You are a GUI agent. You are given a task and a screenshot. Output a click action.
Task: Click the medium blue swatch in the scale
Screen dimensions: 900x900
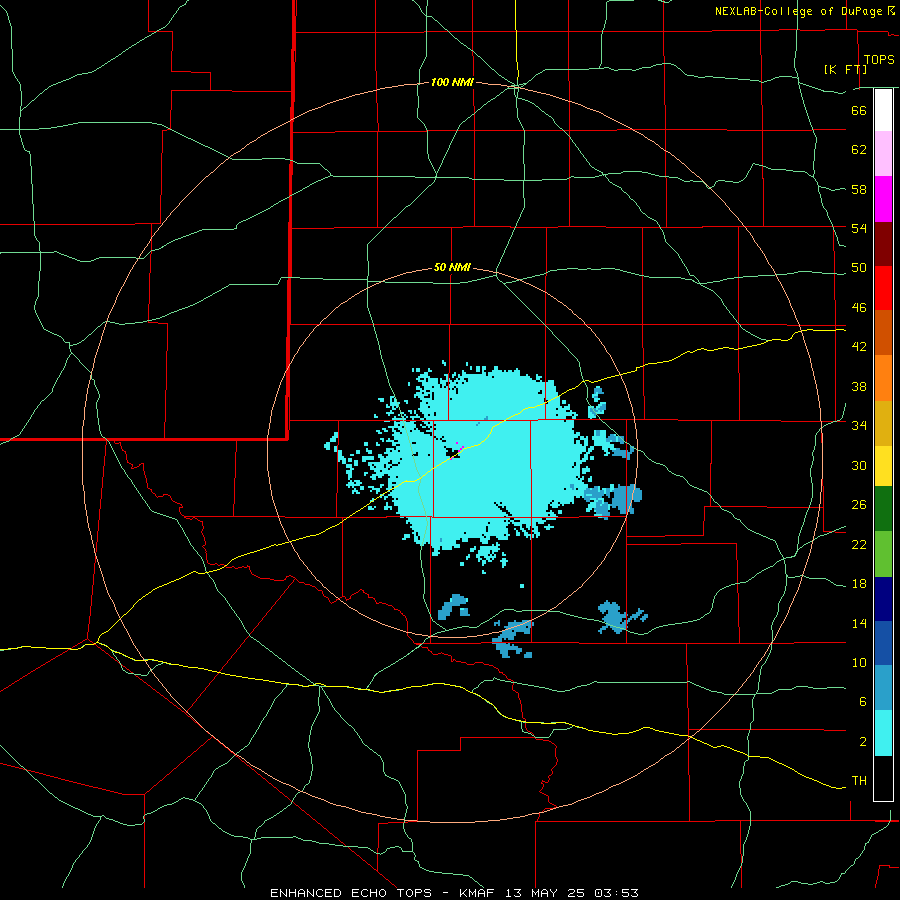pyautogui.click(x=883, y=643)
